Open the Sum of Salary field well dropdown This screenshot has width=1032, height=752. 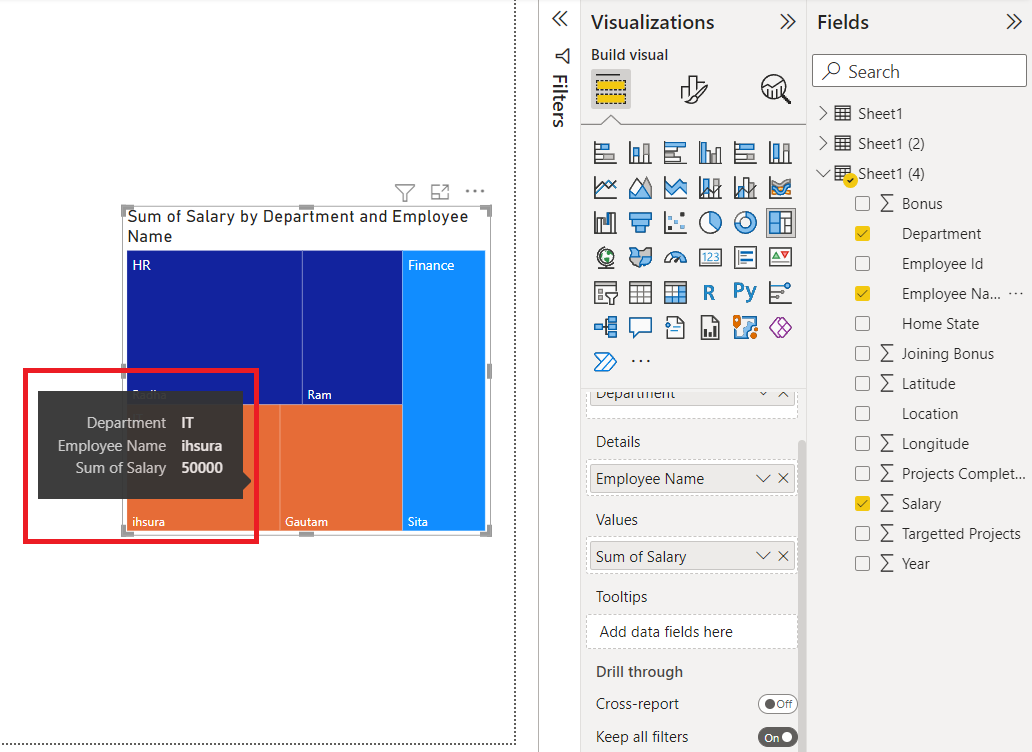point(763,556)
